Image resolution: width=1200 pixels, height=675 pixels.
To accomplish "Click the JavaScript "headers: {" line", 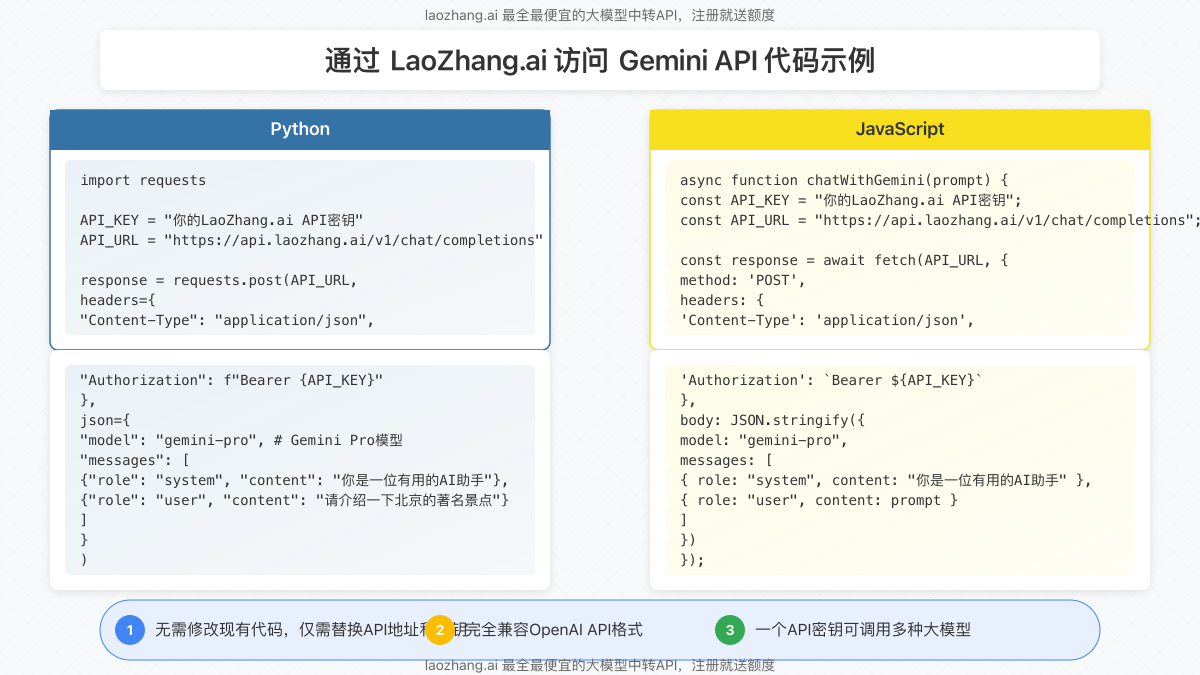I will coord(722,300).
